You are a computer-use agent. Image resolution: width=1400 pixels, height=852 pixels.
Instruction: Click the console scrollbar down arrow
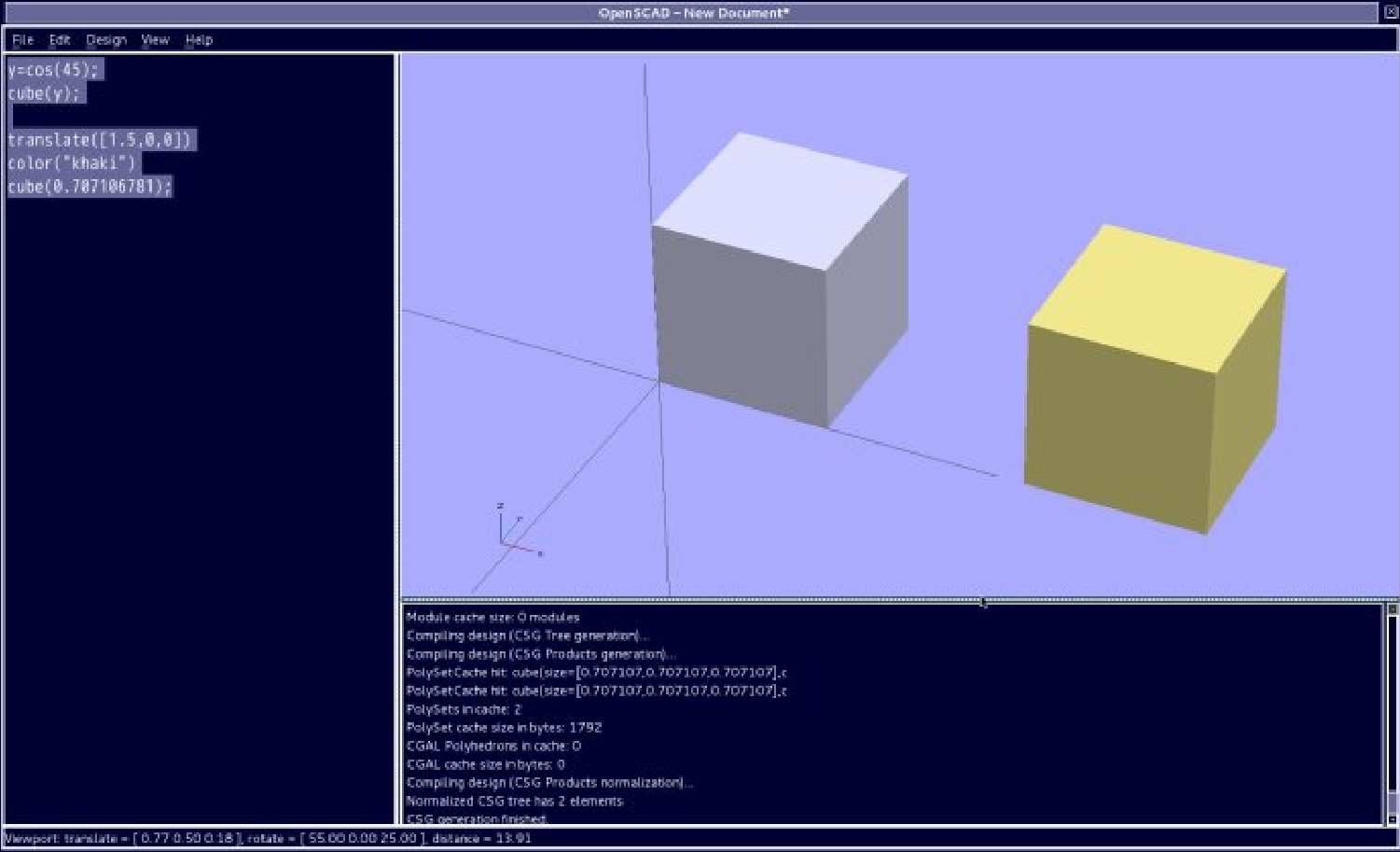pyautogui.click(x=1392, y=819)
